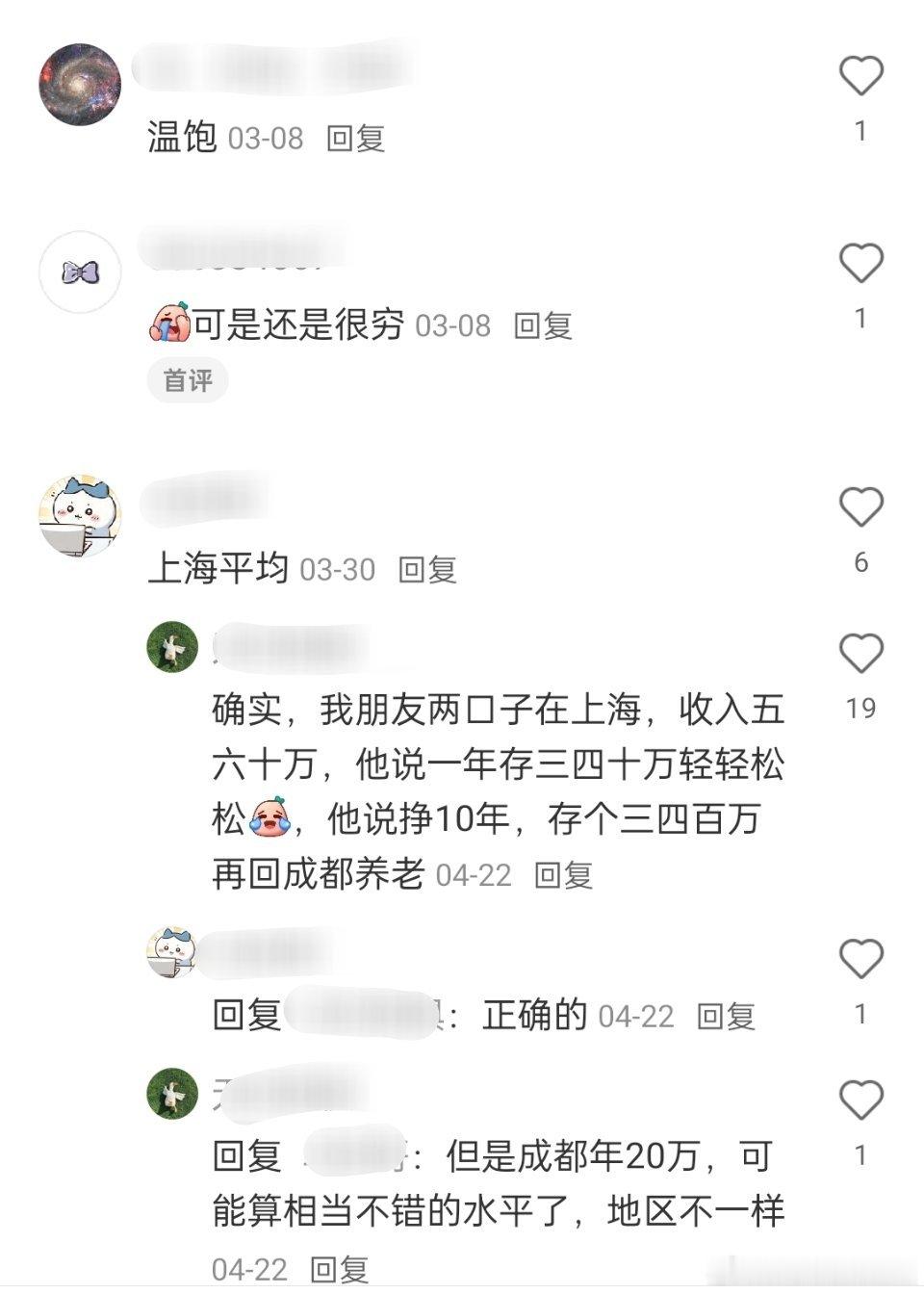Like the '温饱' comment with heart icon

[x=860, y=76]
